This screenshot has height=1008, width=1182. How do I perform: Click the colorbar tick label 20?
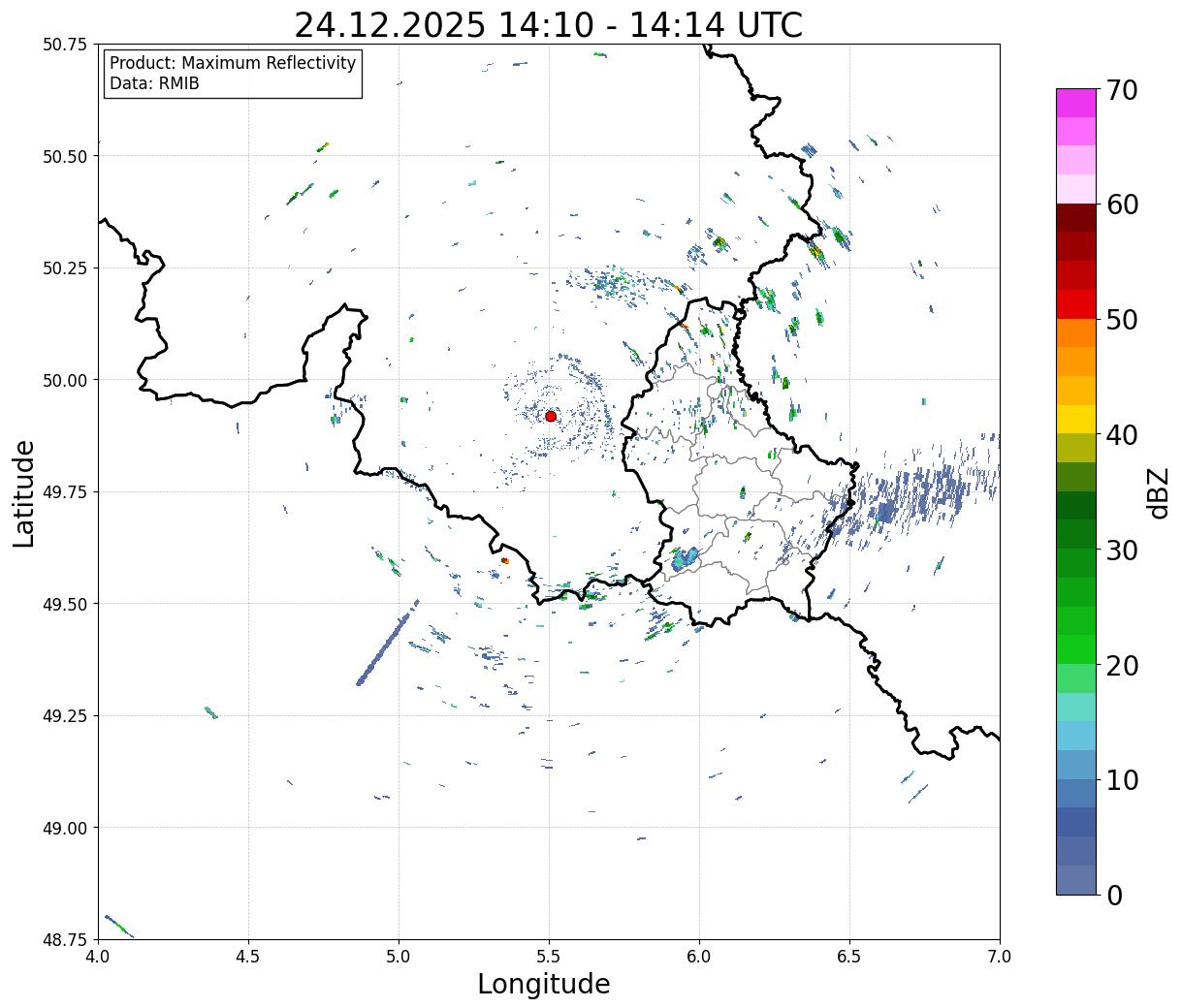(x=1122, y=666)
